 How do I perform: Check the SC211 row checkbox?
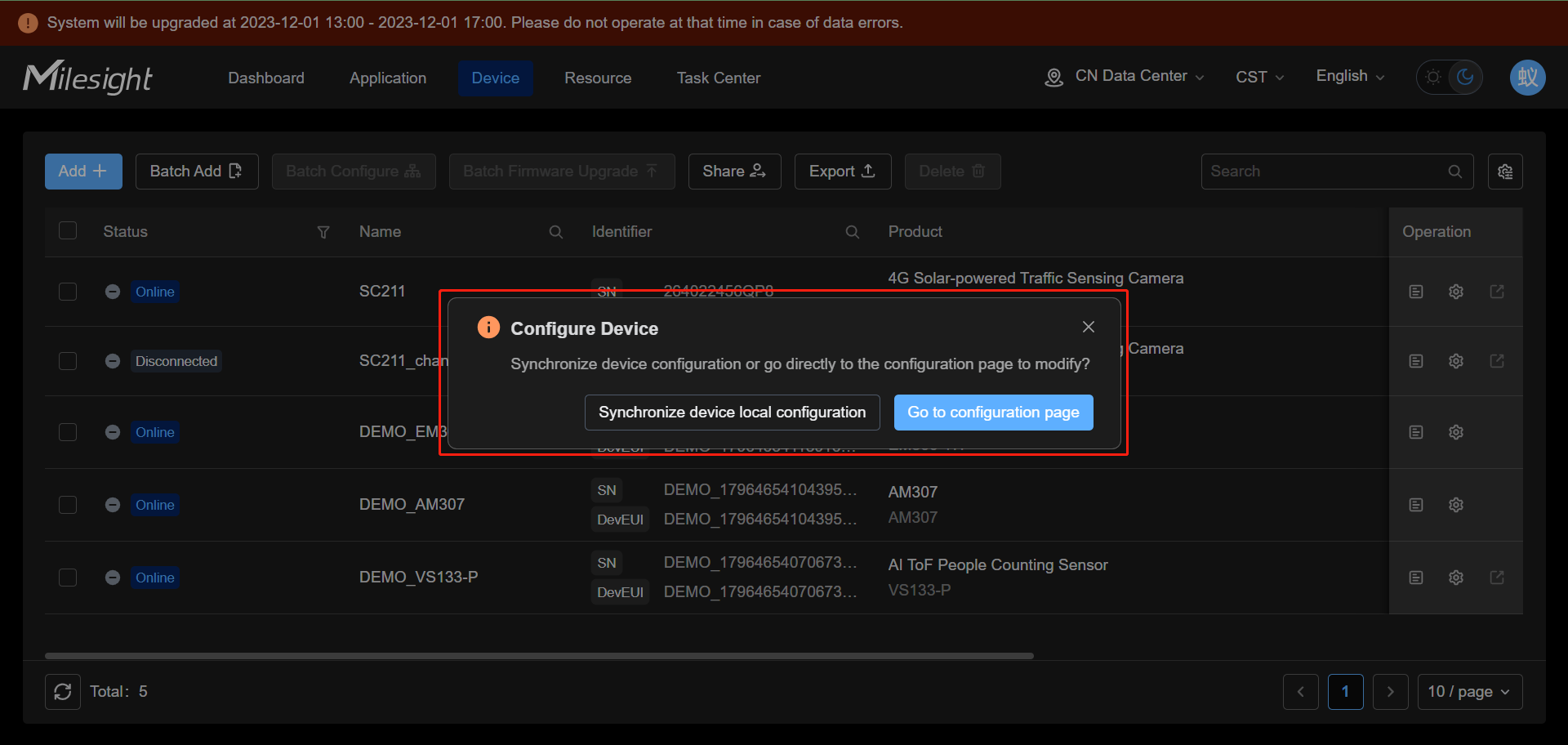pyautogui.click(x=68, y=292)
